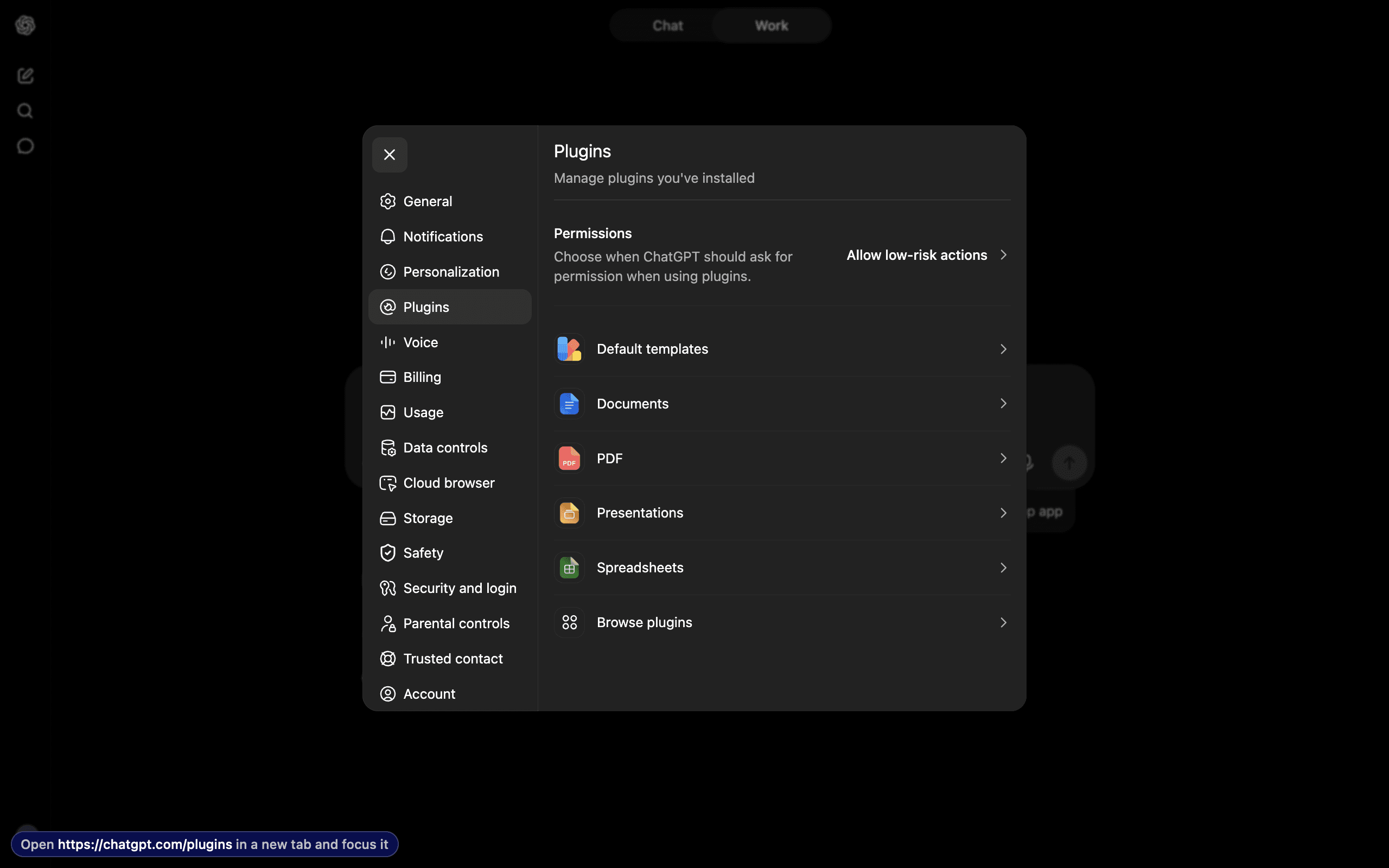The width and height of the screenshot is (1389, 868).
Task: Open the Trusted contact section
Action: pos(450,659)
